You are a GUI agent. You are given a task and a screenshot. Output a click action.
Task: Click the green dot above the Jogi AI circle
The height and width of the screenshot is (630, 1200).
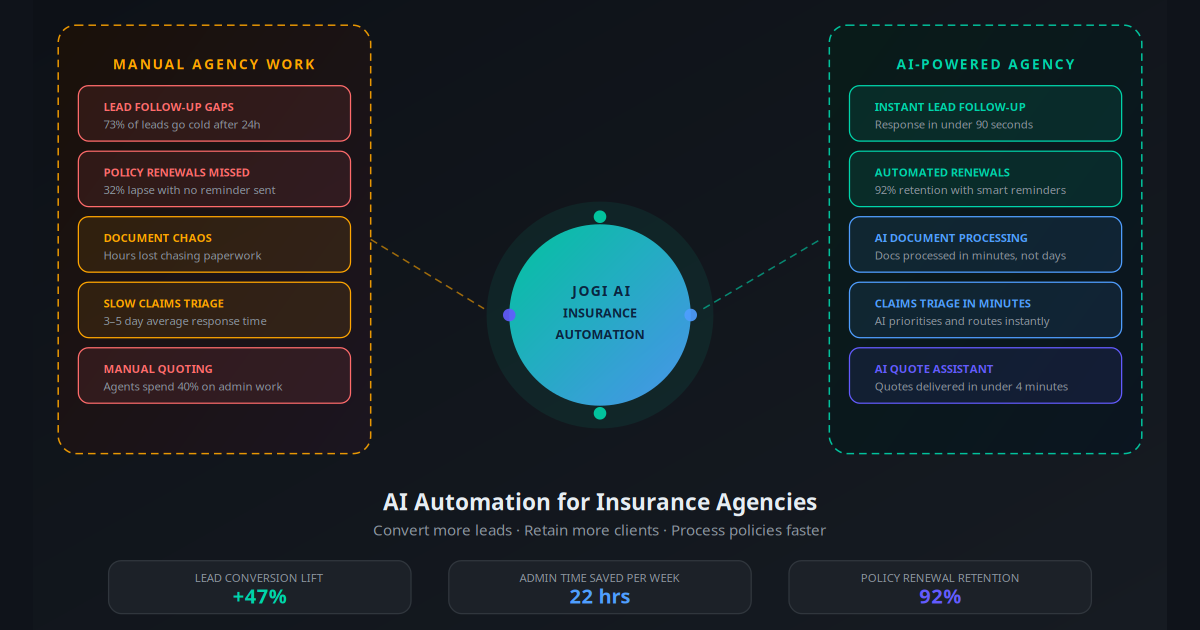point(600,217)
